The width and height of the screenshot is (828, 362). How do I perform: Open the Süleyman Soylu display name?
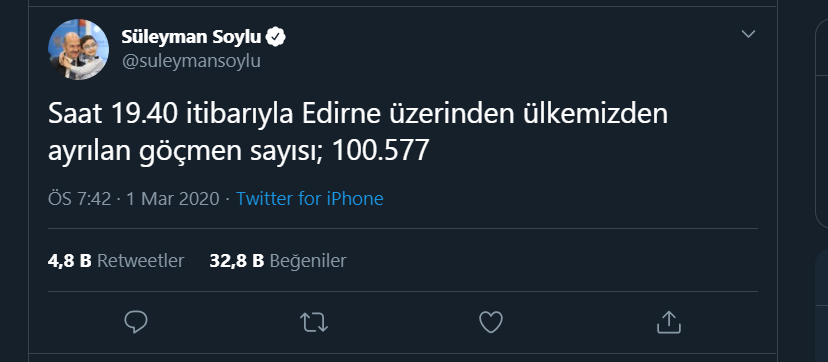[191, 37]
